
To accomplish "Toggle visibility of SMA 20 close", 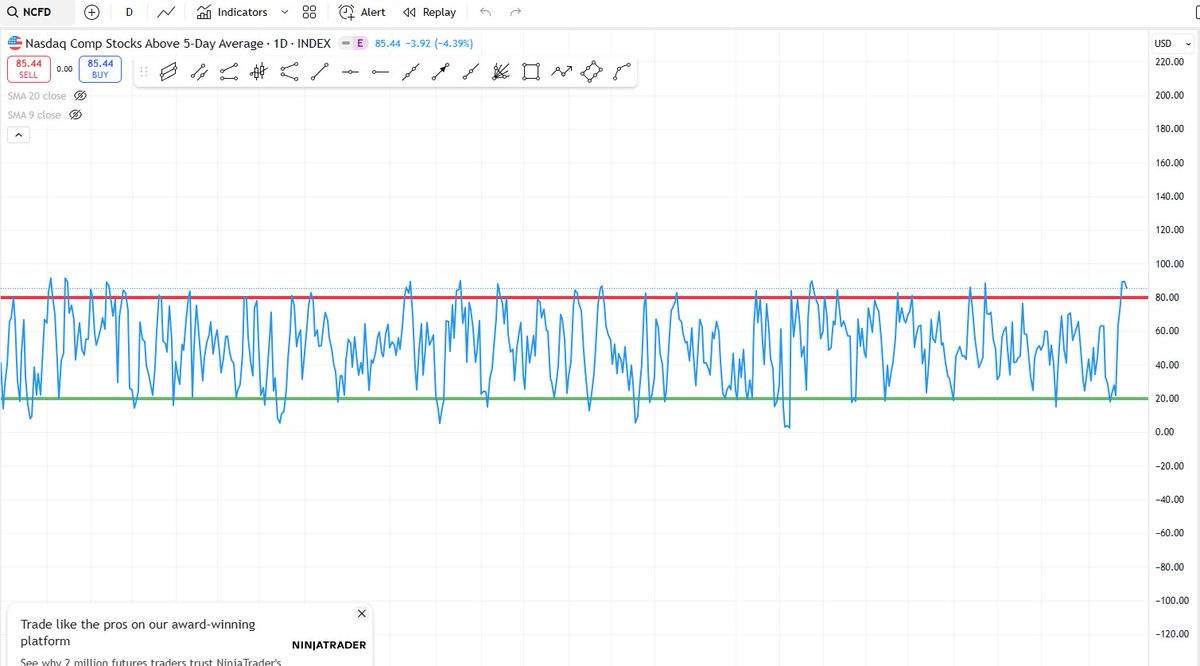I will [81, 96].
